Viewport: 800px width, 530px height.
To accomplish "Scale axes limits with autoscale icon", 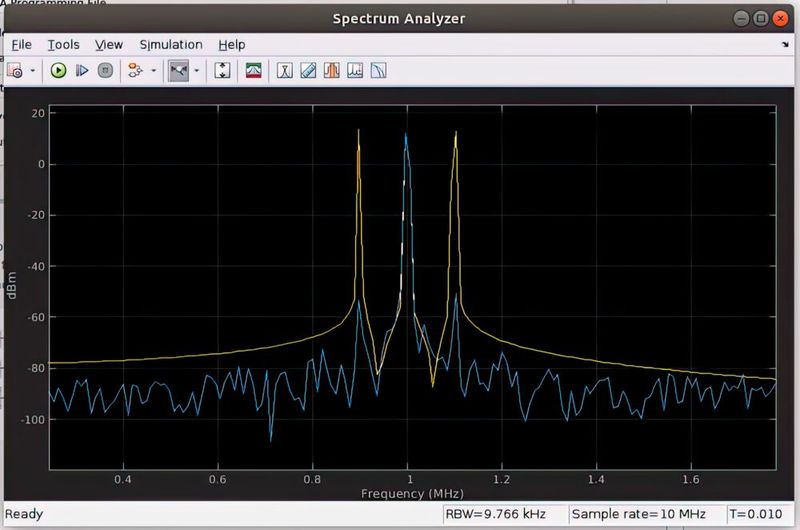I will pyautogui.click(x=223, y=71).
